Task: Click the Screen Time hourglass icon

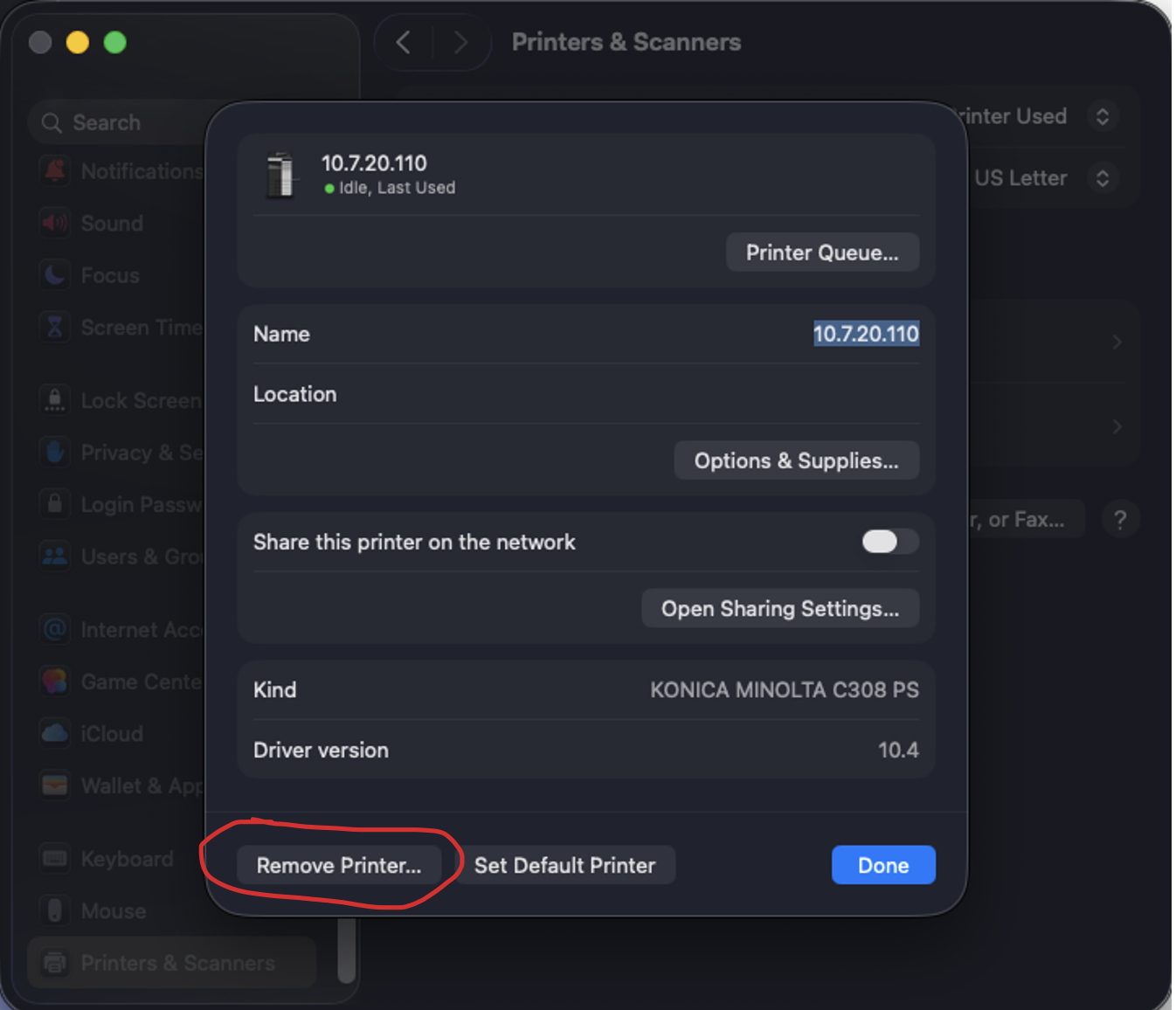Action: coord(55,328)
